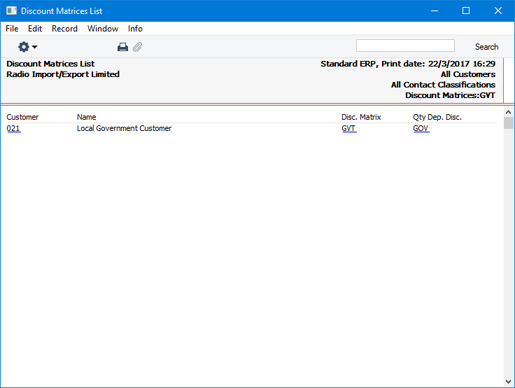515x388 pixels.
Task: Maximize the Discount Matrices List window
Action: (466, 11)
